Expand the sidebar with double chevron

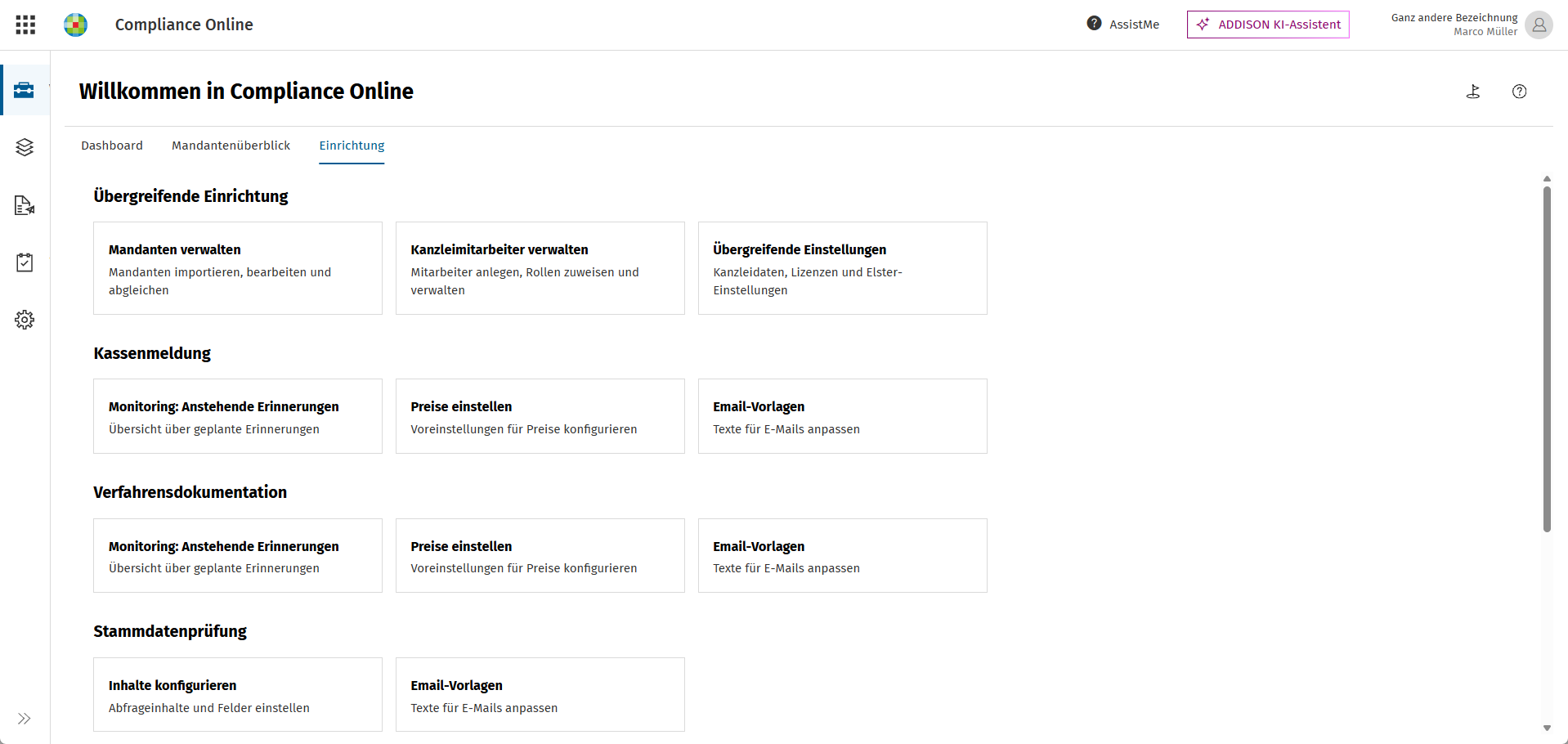tap(25, 719)
